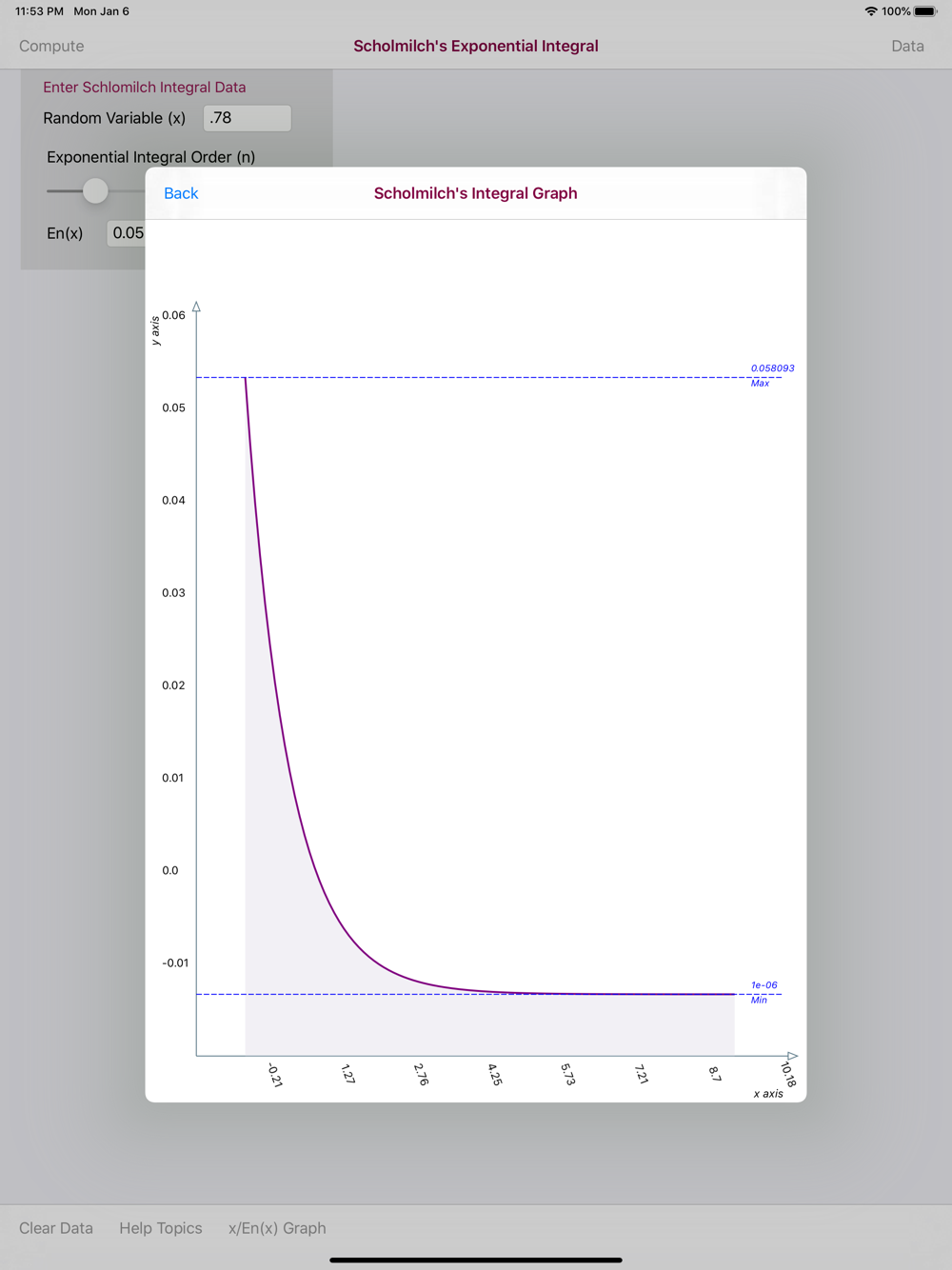Click the Exponential Integral Order slider knob
Screen dimensions: 952x1270
pos(95,190)
